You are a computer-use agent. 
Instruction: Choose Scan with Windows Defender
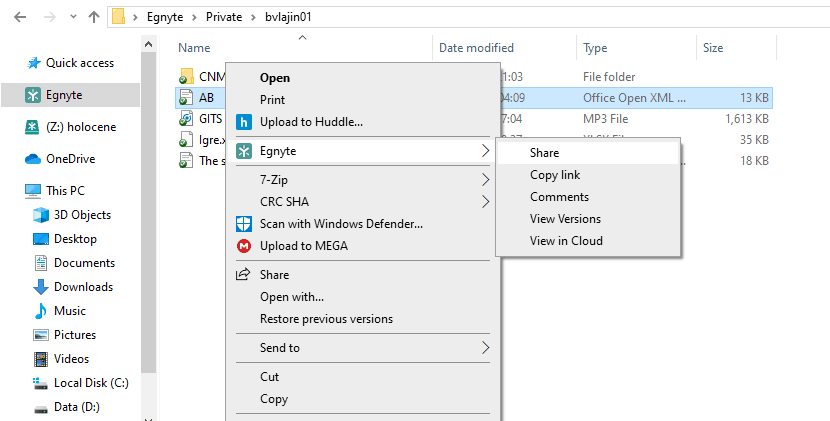click(341, 224)
